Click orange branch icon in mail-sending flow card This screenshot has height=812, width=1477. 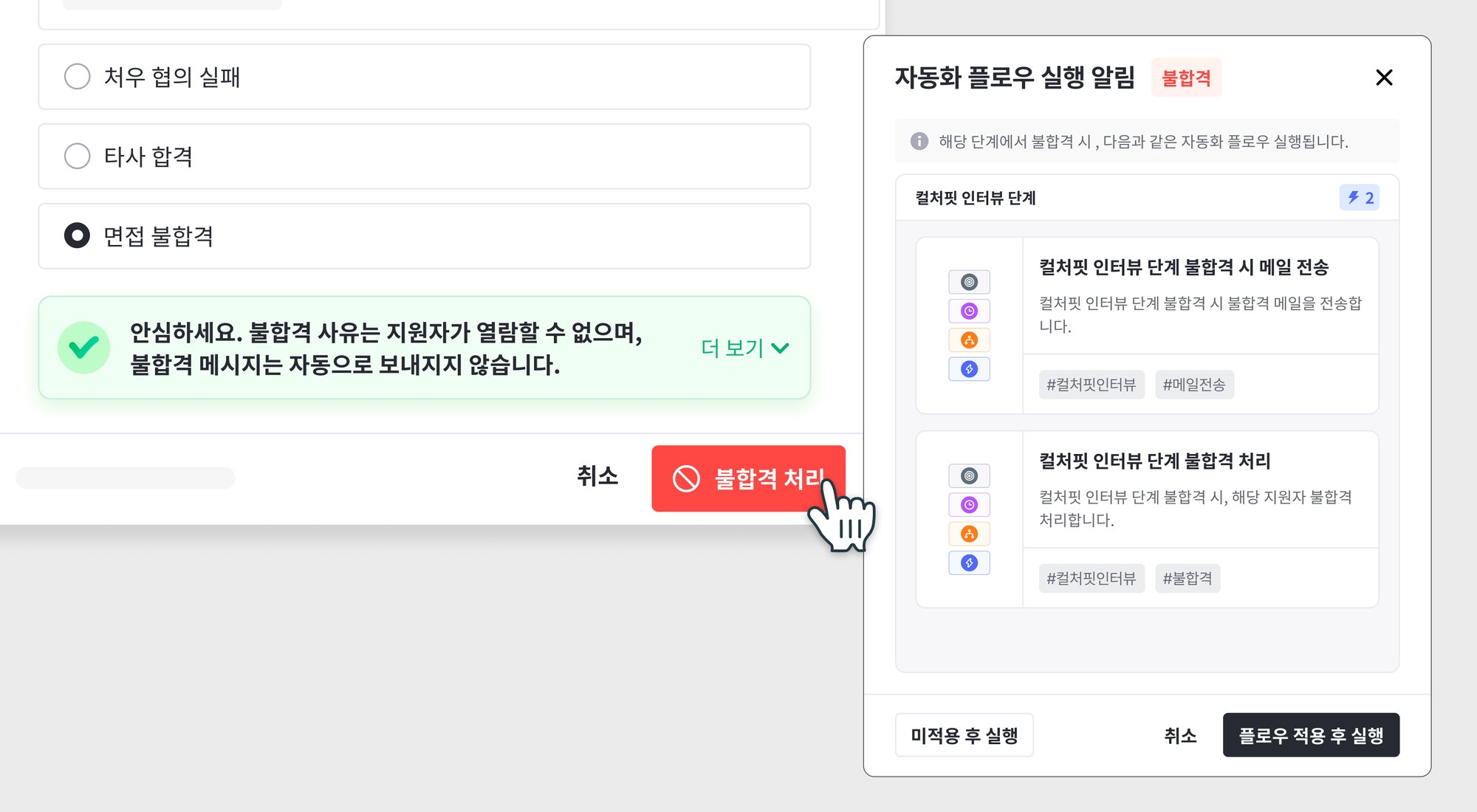coord(969,340)
